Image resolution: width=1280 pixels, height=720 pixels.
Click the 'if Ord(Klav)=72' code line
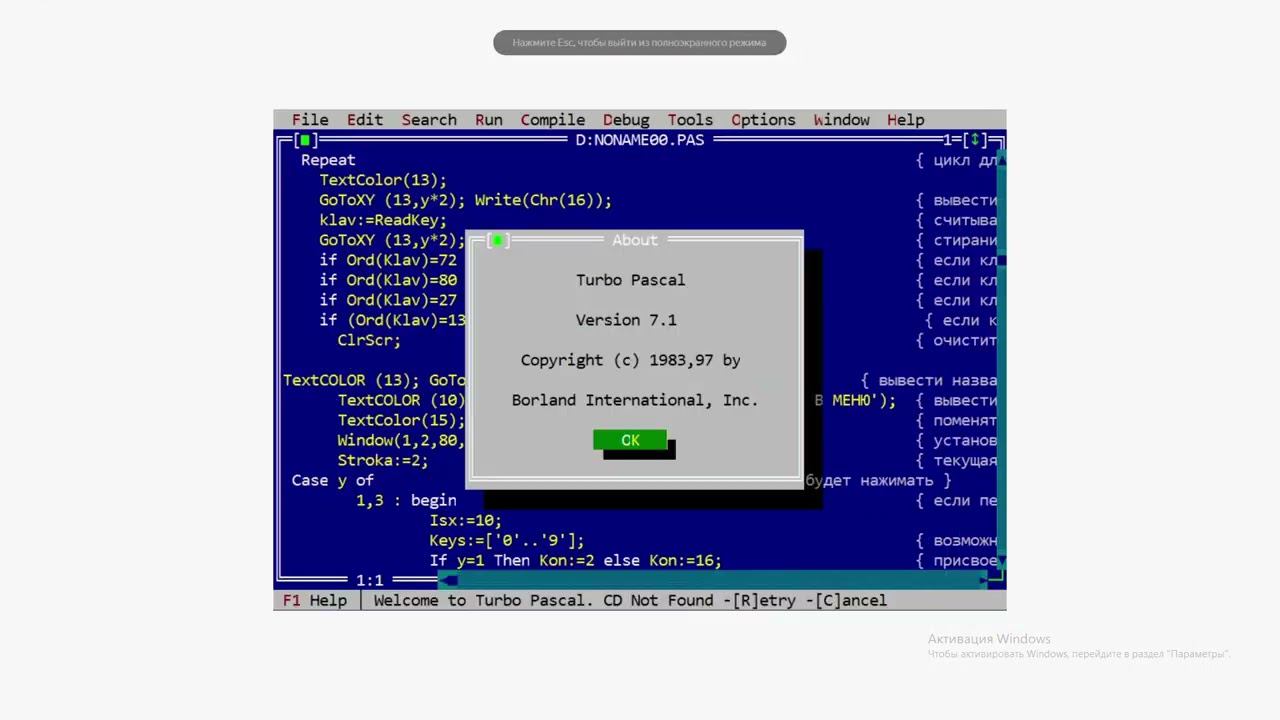tap(388, 260)
